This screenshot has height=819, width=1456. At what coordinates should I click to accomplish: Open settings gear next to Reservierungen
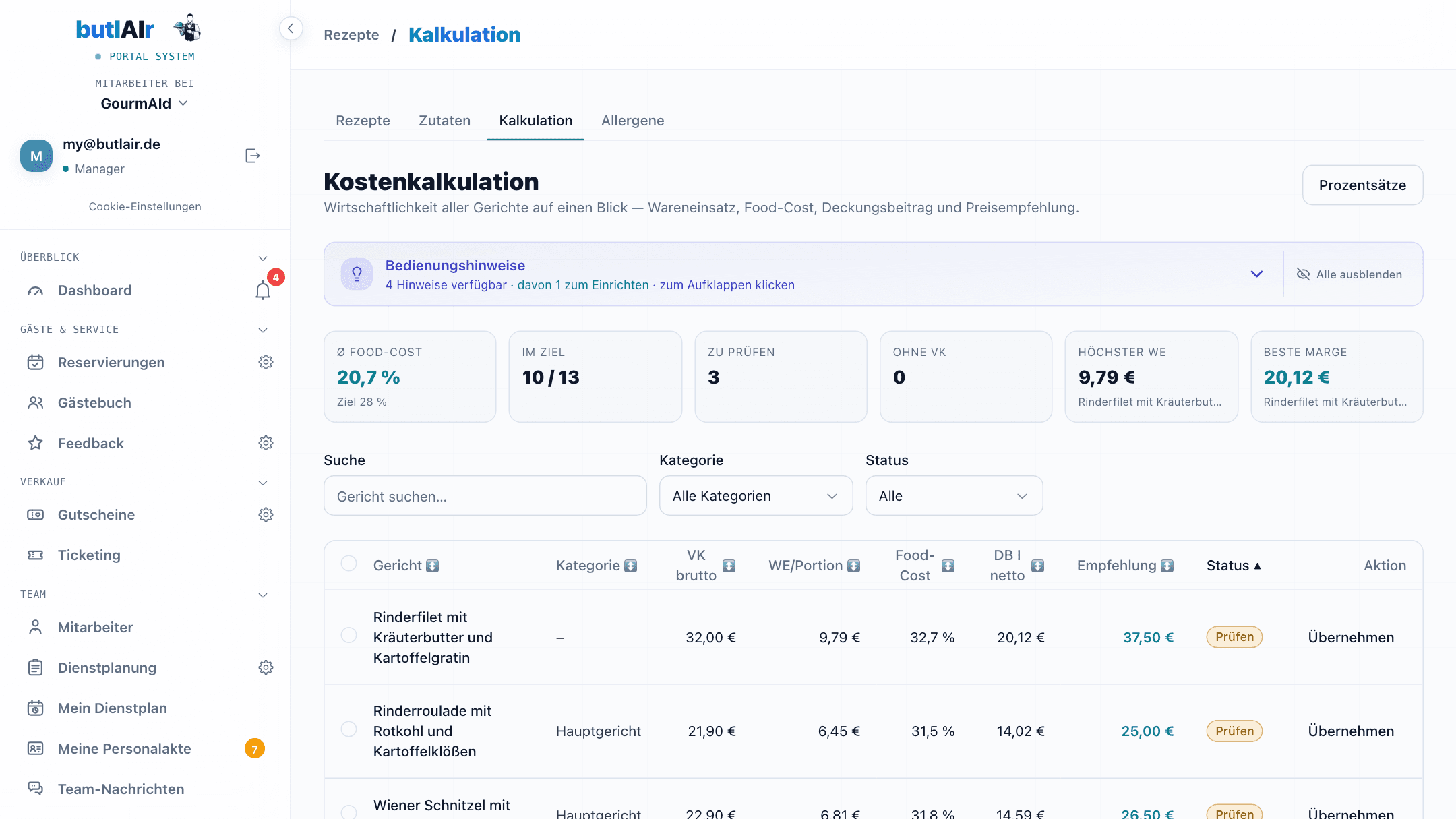[266, 362]
